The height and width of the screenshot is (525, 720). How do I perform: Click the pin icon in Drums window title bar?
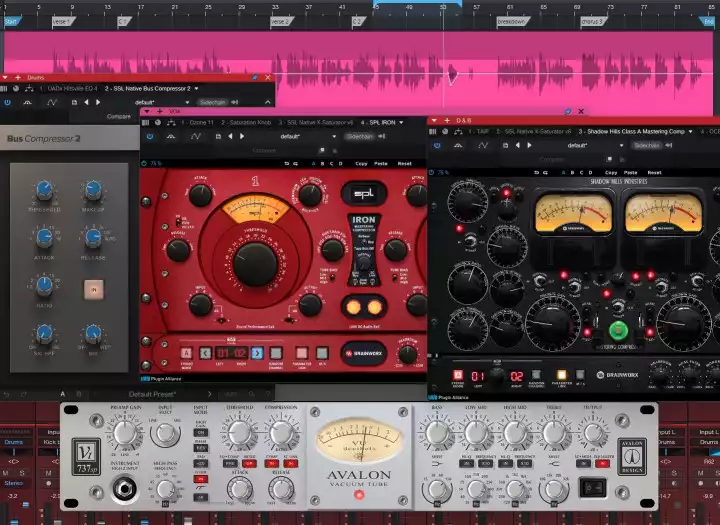(255, 78)
